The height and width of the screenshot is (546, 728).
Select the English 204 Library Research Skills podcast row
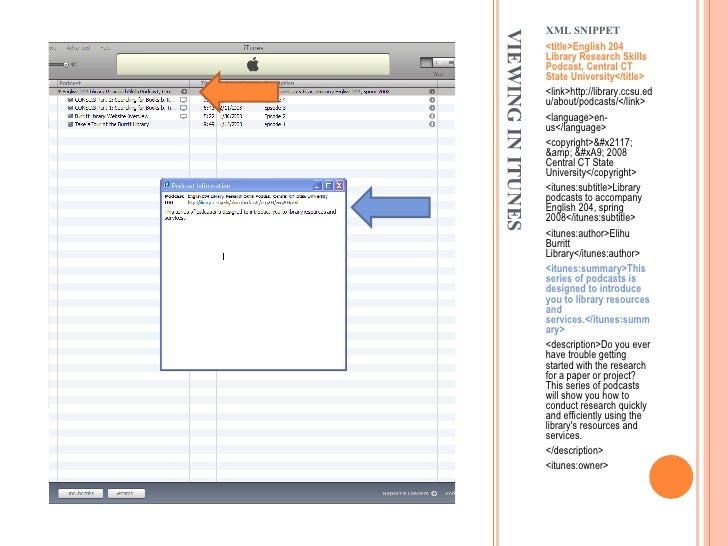click(x=252, y=91)
